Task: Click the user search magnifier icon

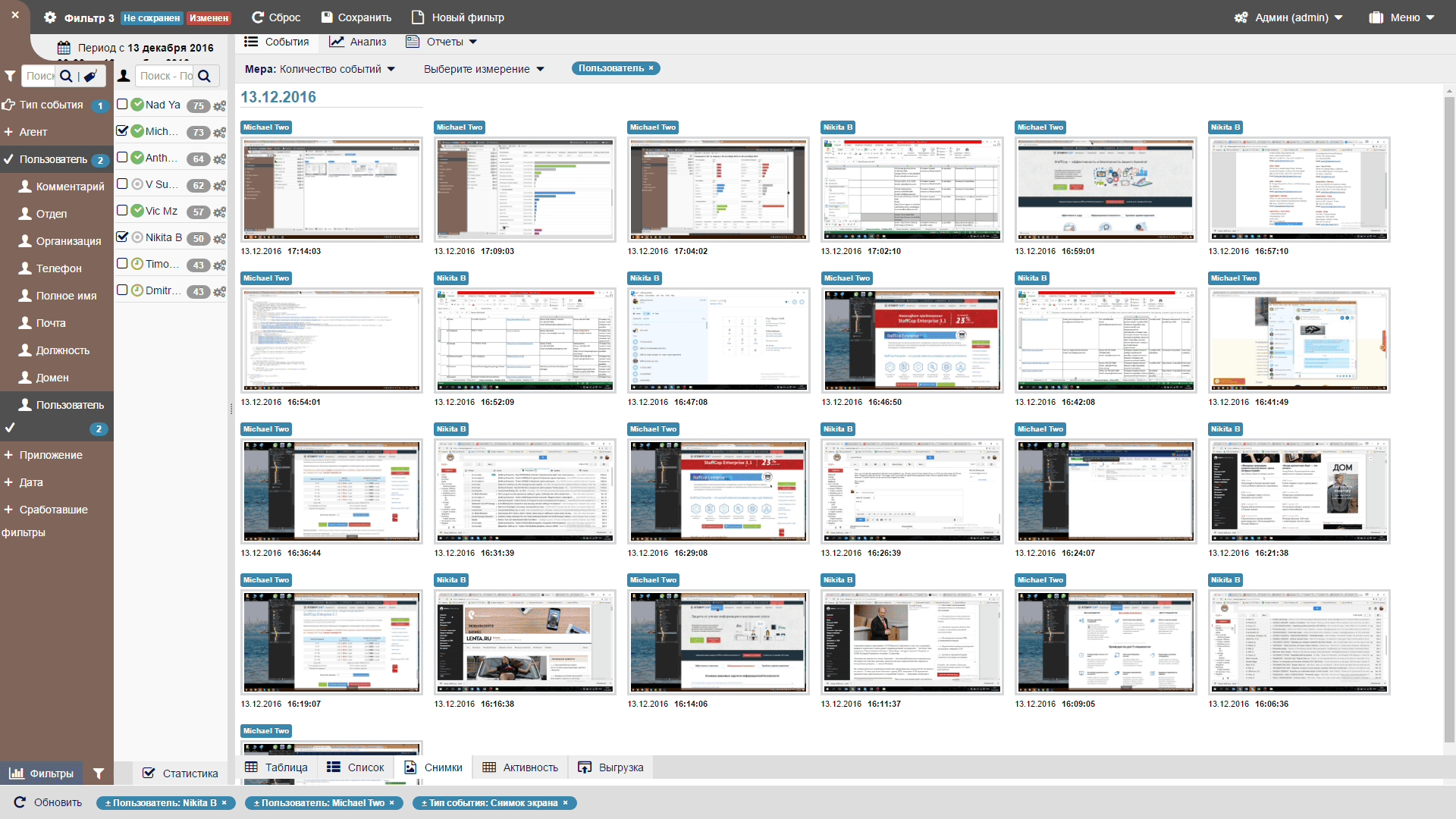Action: tap(204, 76)
